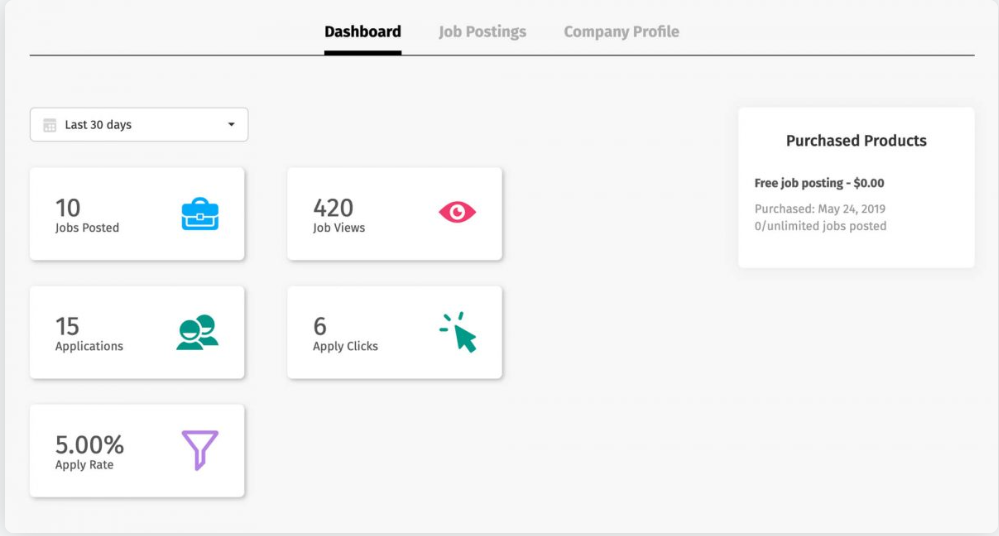Click the 5.00% Apply Rate card
The image size is (999, 536).
click(137, 450)
